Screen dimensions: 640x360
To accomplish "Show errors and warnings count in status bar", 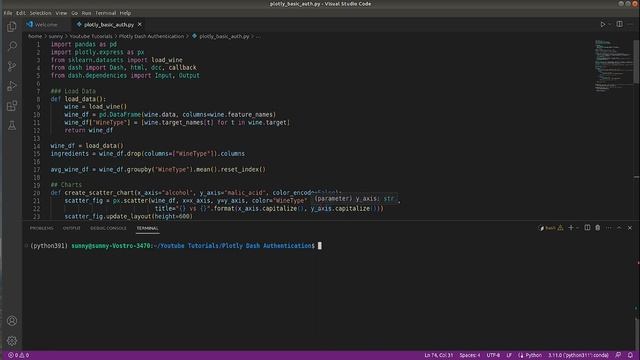I will [18, 355].
